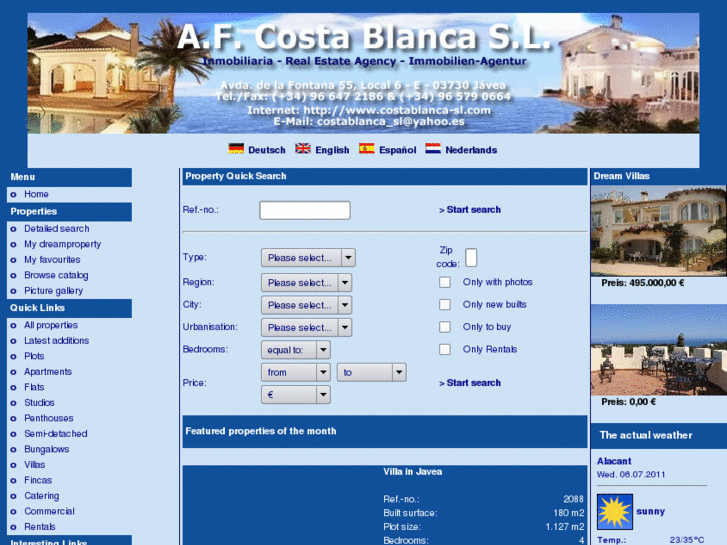Toggle the Only Rentals checkbox
This screenshot has height=545, width=727.
[445, 349]
